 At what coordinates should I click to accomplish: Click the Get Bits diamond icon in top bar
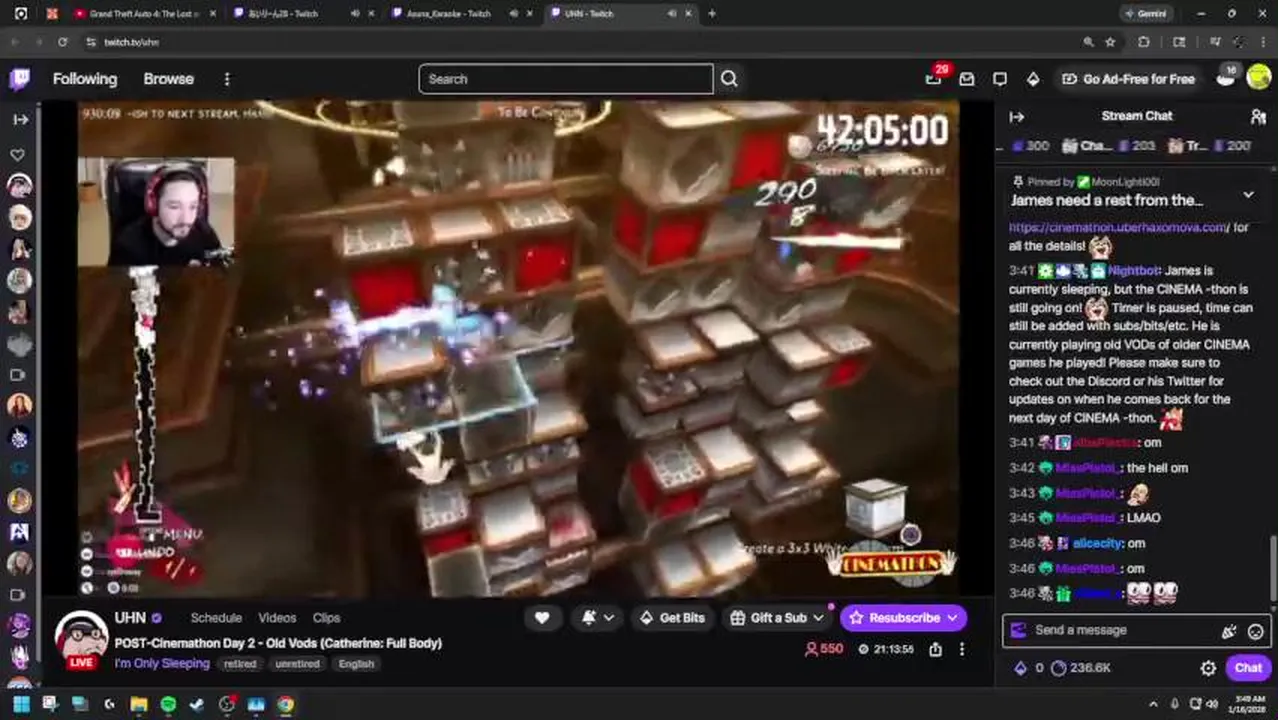tap(1033, 79)
